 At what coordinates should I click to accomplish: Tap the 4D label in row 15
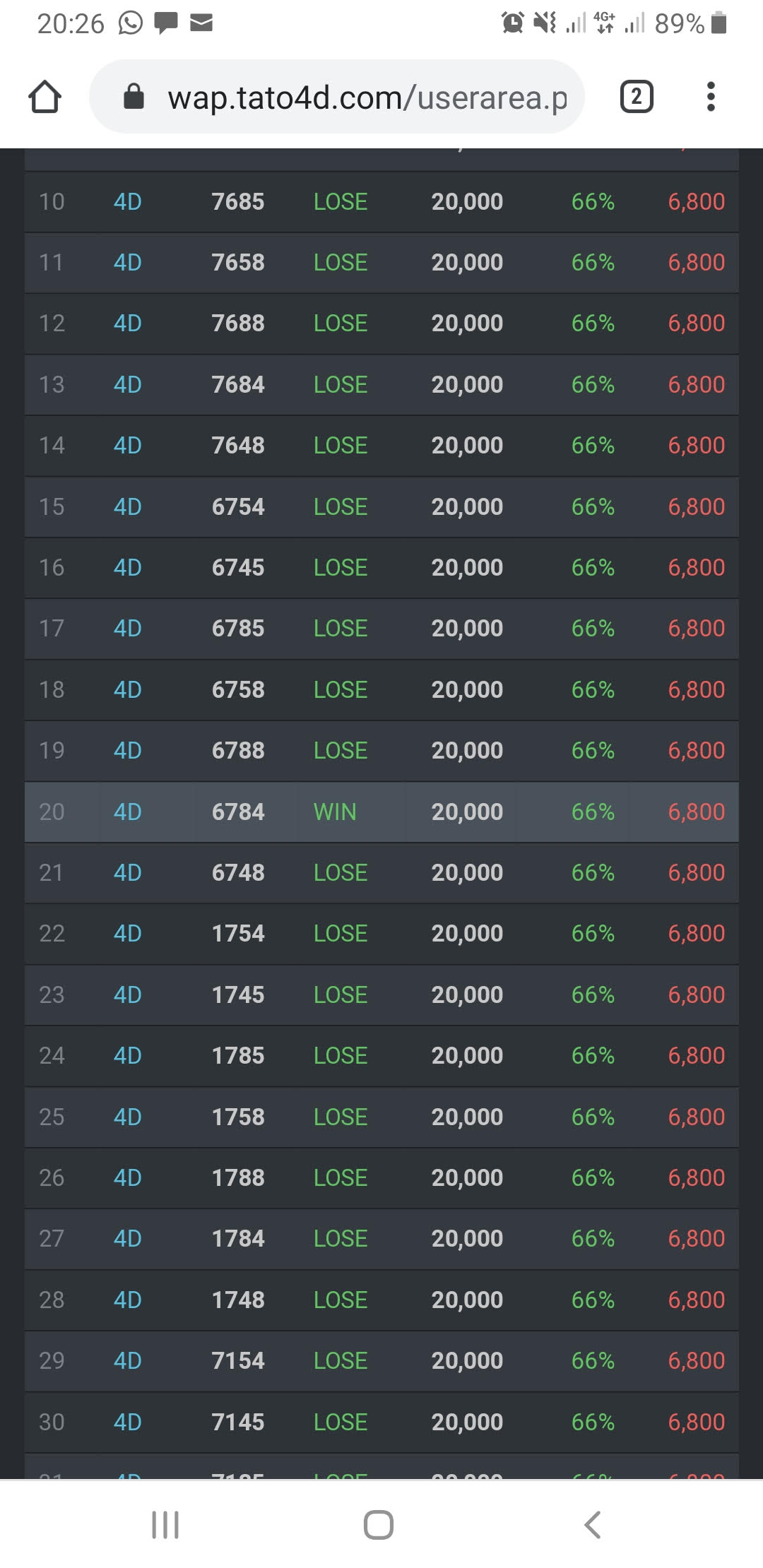point(128,506)
